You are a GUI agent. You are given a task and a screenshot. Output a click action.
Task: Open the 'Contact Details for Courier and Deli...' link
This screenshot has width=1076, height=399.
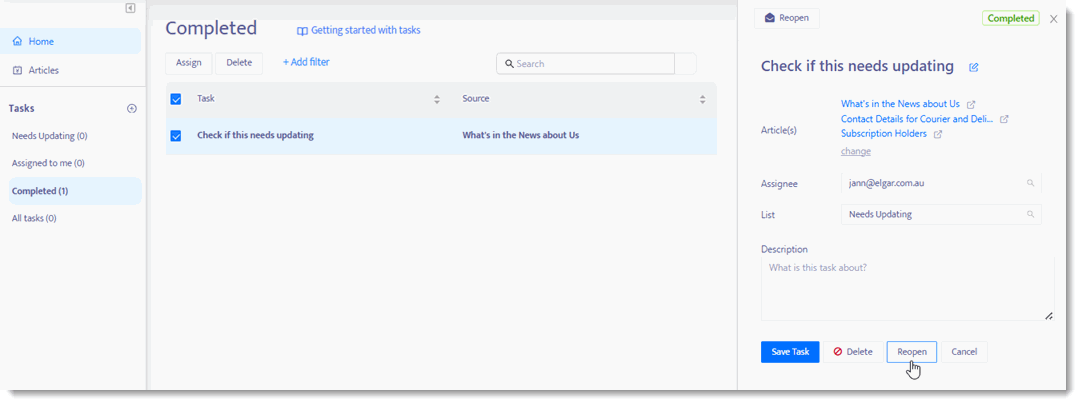pos(917,119)
